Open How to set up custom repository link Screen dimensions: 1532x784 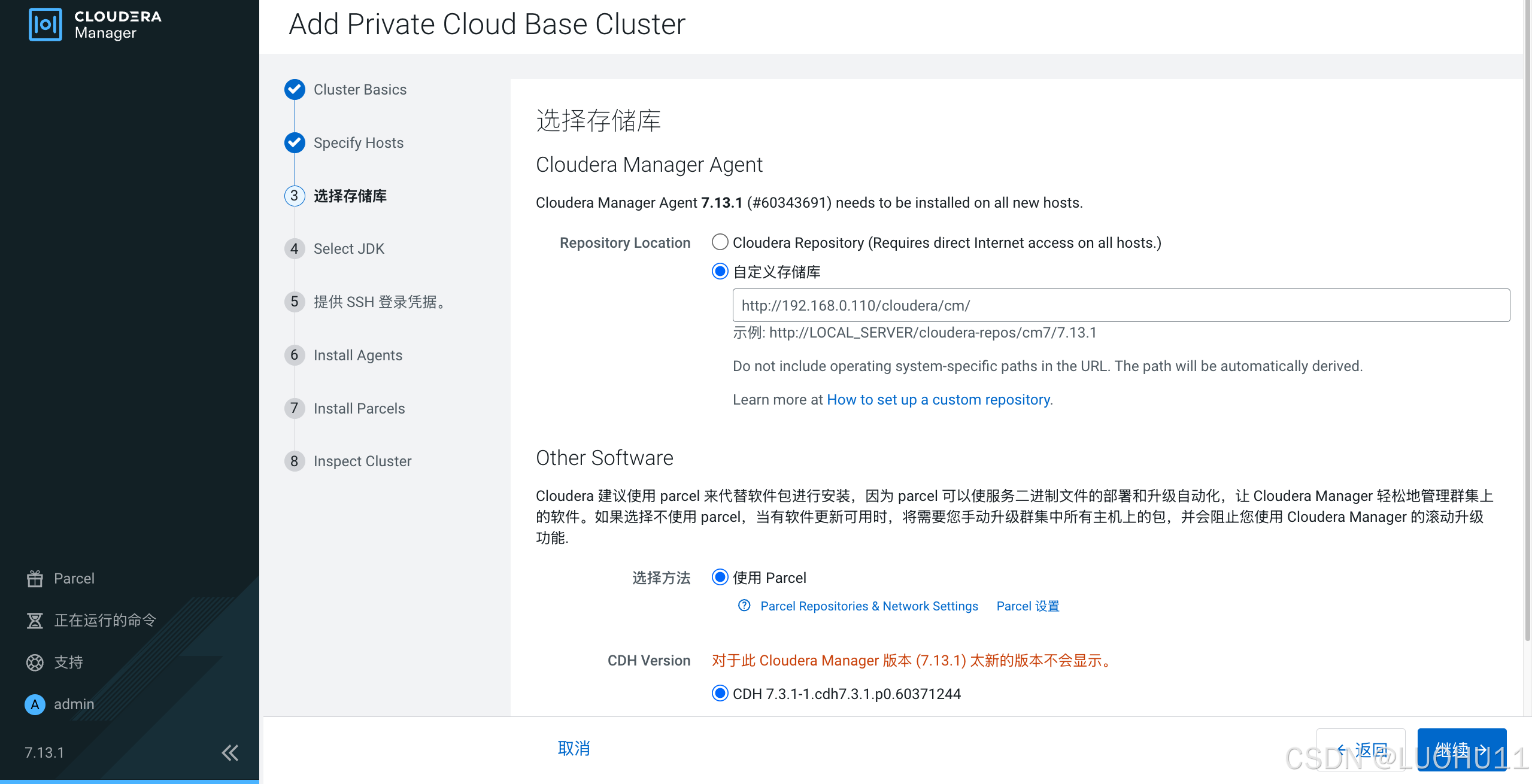click(938, 400)
